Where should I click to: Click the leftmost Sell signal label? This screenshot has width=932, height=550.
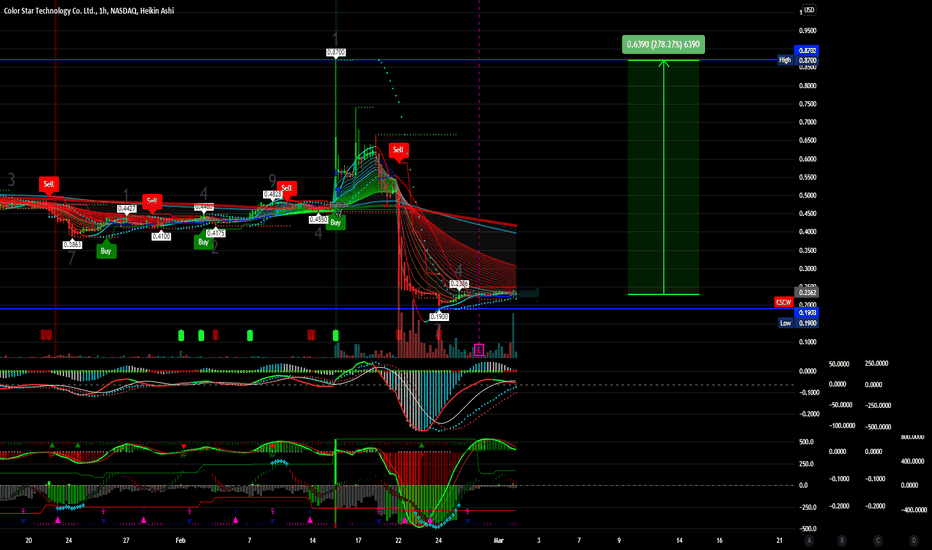[49, 184]
